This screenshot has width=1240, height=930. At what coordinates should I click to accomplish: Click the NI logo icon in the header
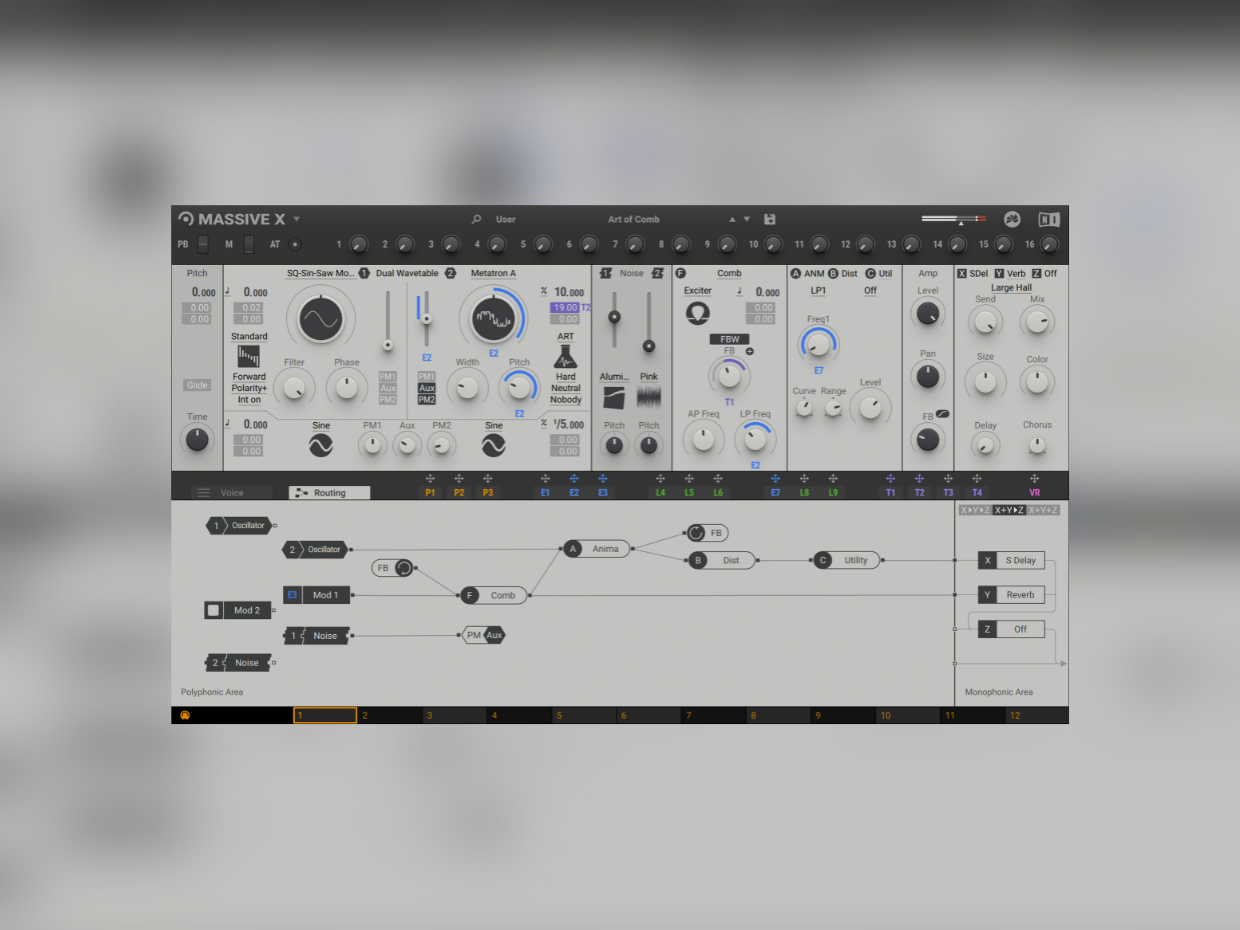1048,218
